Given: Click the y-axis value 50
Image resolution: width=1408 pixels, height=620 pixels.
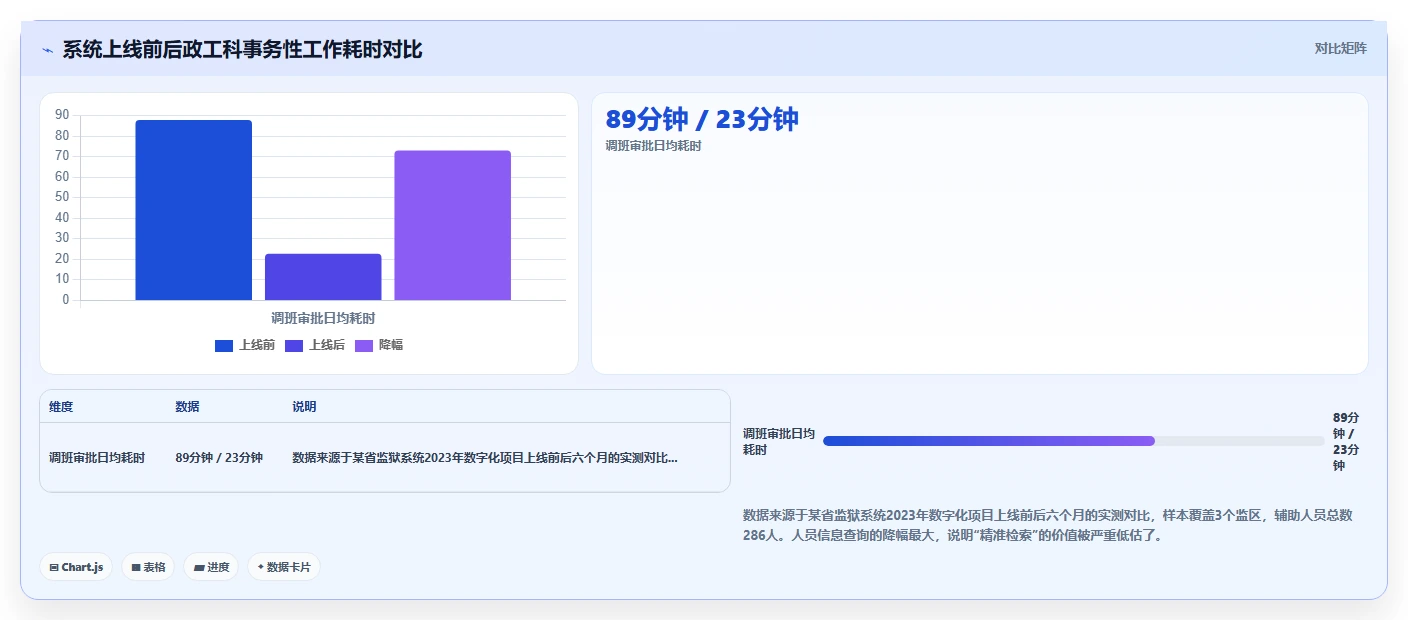Looking at the screenshot, I should coord(62,197).
